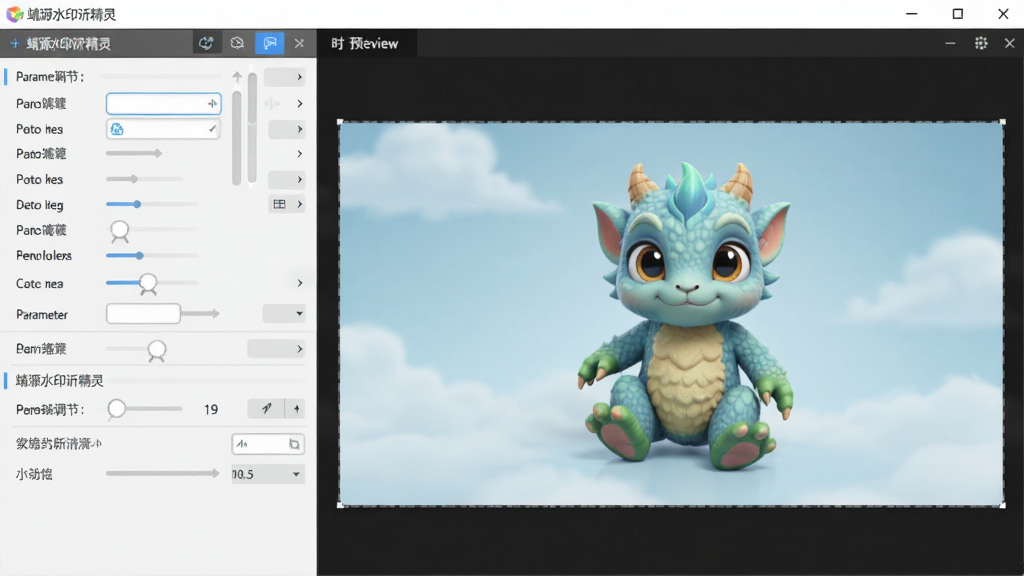Click the plus icon in the left panel header
1024x576 pixels.
coord(14,44)
